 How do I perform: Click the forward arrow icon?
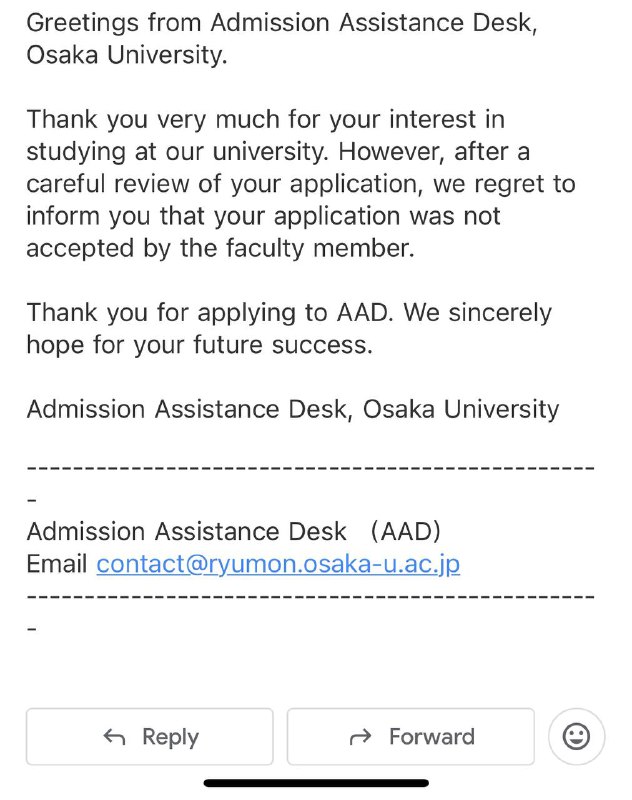pyautogui.click(x=360, y=738)
